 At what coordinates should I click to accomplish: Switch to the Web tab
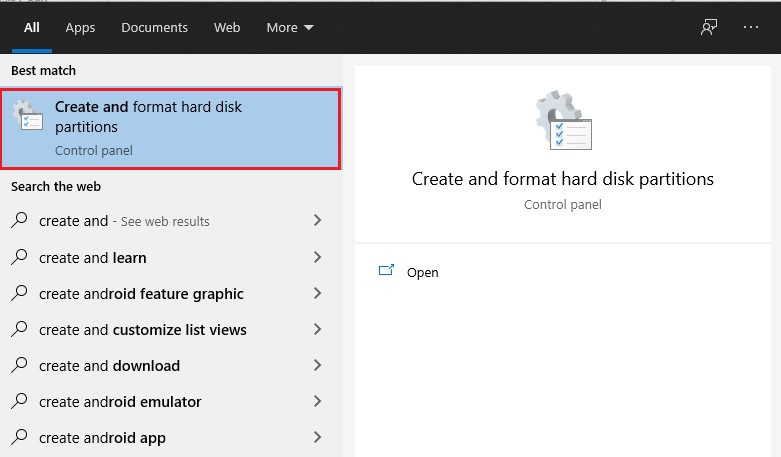(x=227, y=27)
